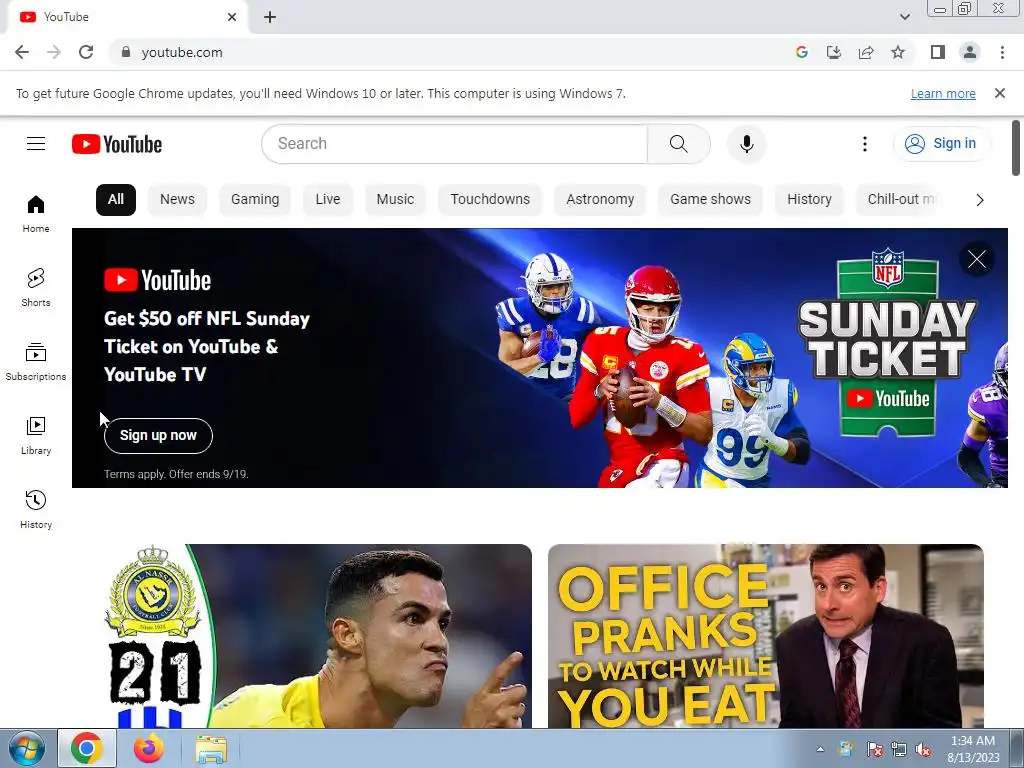Launch Firefox from the taskbar
This screenshot has width=1024, height=768.
coord(148,748)
